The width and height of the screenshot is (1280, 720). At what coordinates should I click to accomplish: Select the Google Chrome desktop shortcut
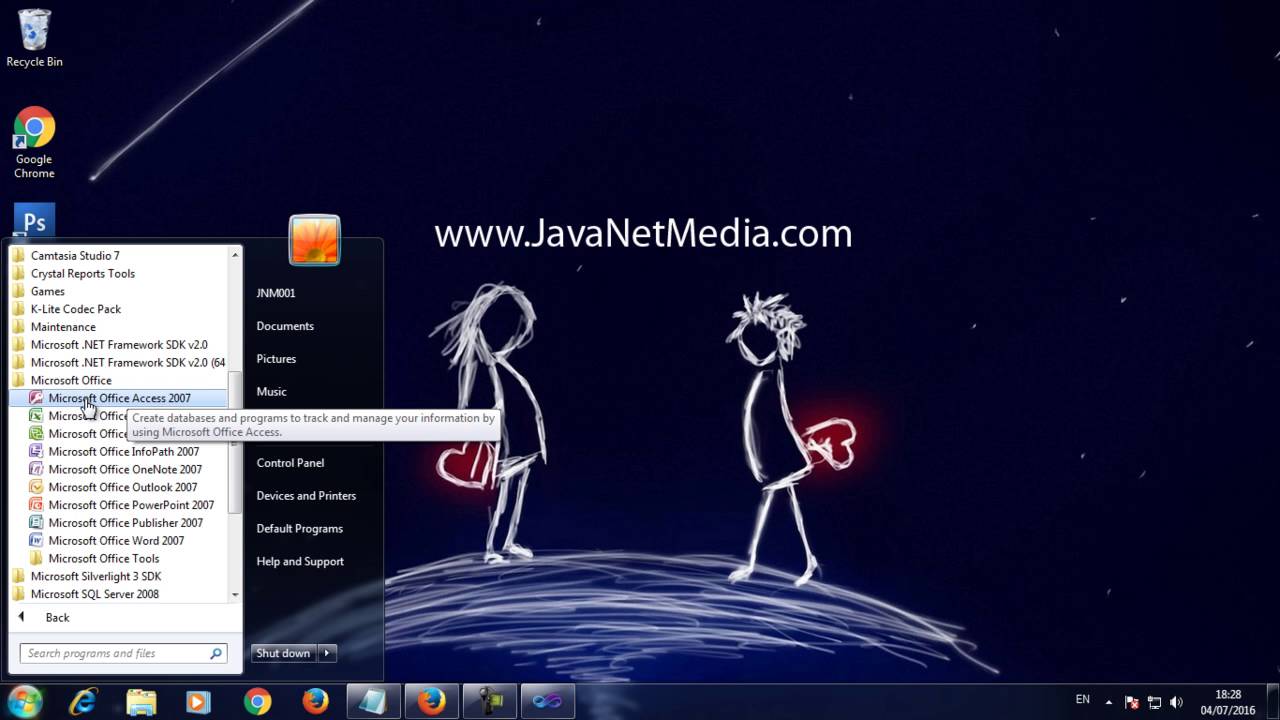[34, 143]
